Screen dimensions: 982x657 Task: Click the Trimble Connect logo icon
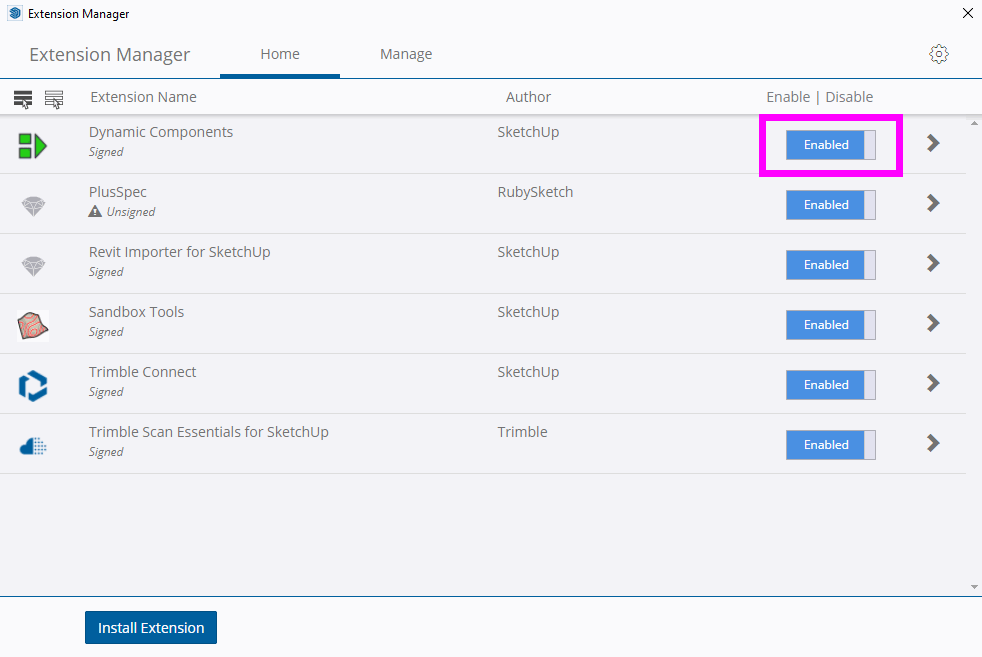click(x=33, y=385)
